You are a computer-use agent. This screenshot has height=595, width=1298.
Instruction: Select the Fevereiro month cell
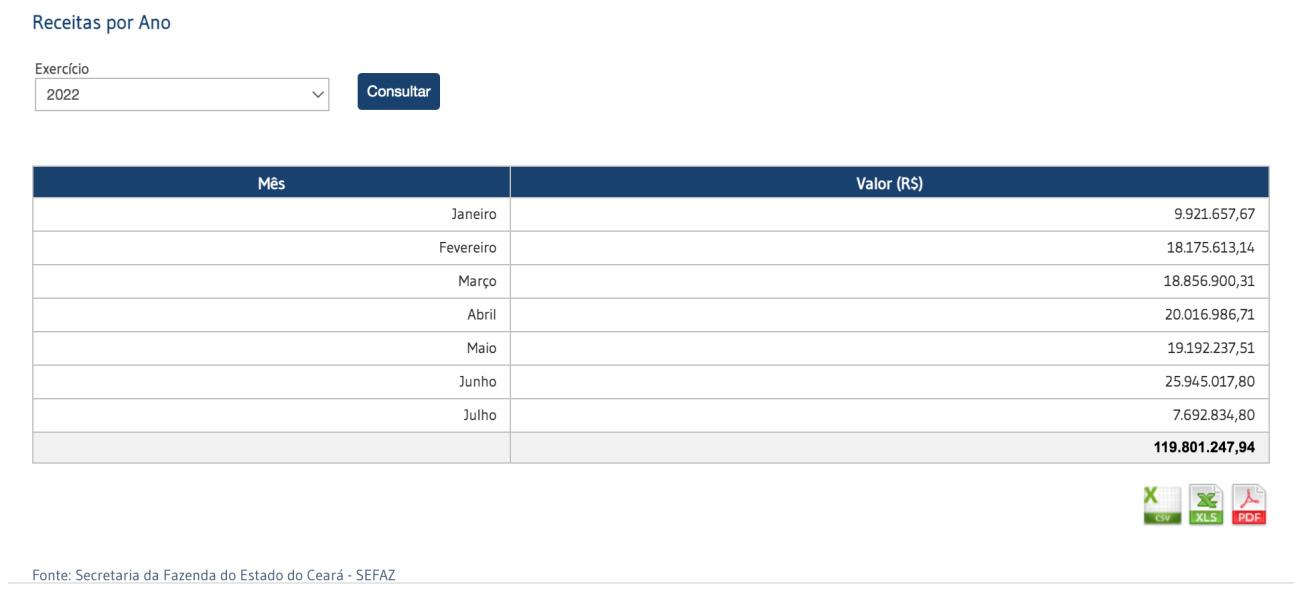coord(467,247)
